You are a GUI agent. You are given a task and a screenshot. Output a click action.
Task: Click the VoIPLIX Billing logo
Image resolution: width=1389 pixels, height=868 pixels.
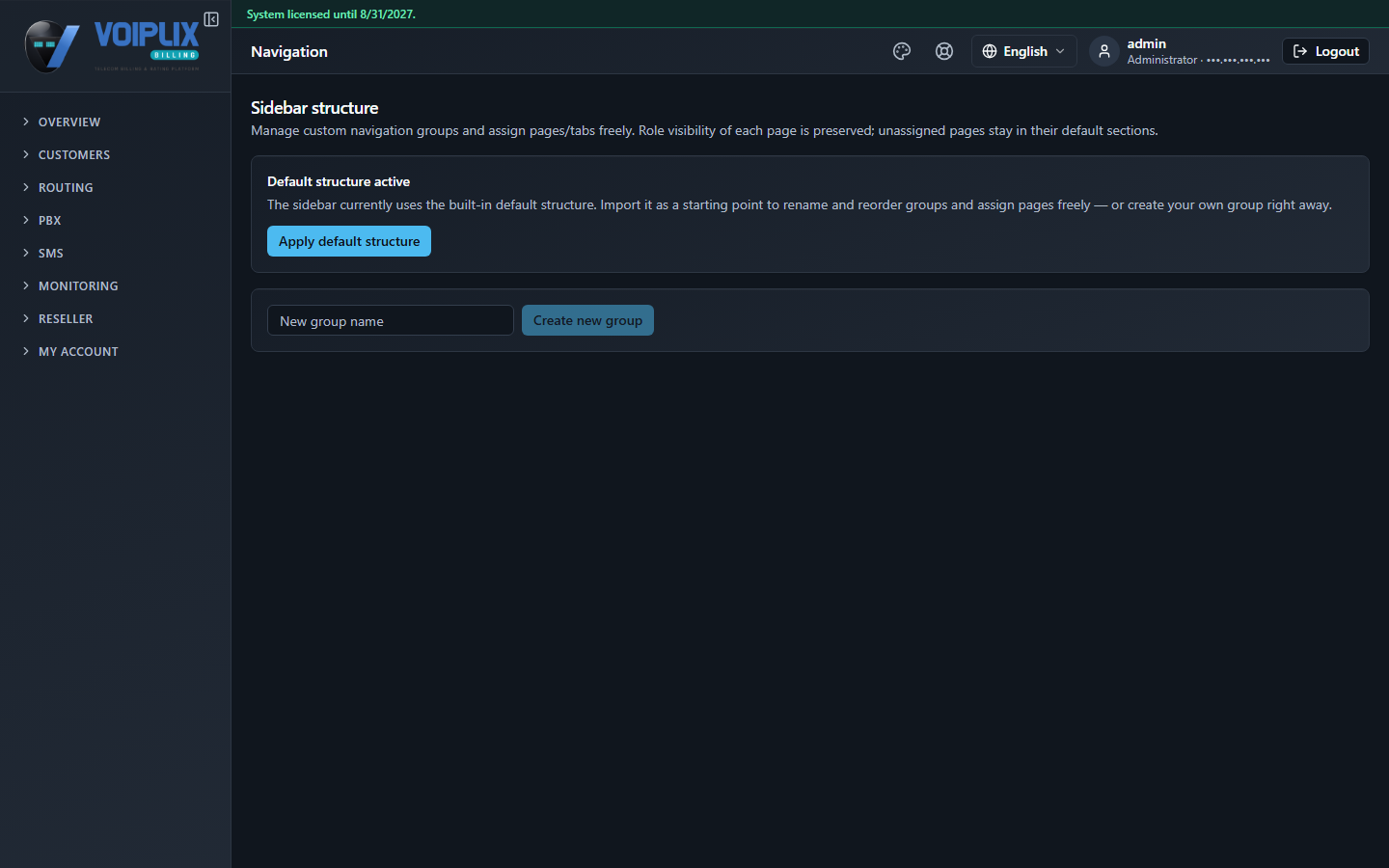click(x=112, y=45)
